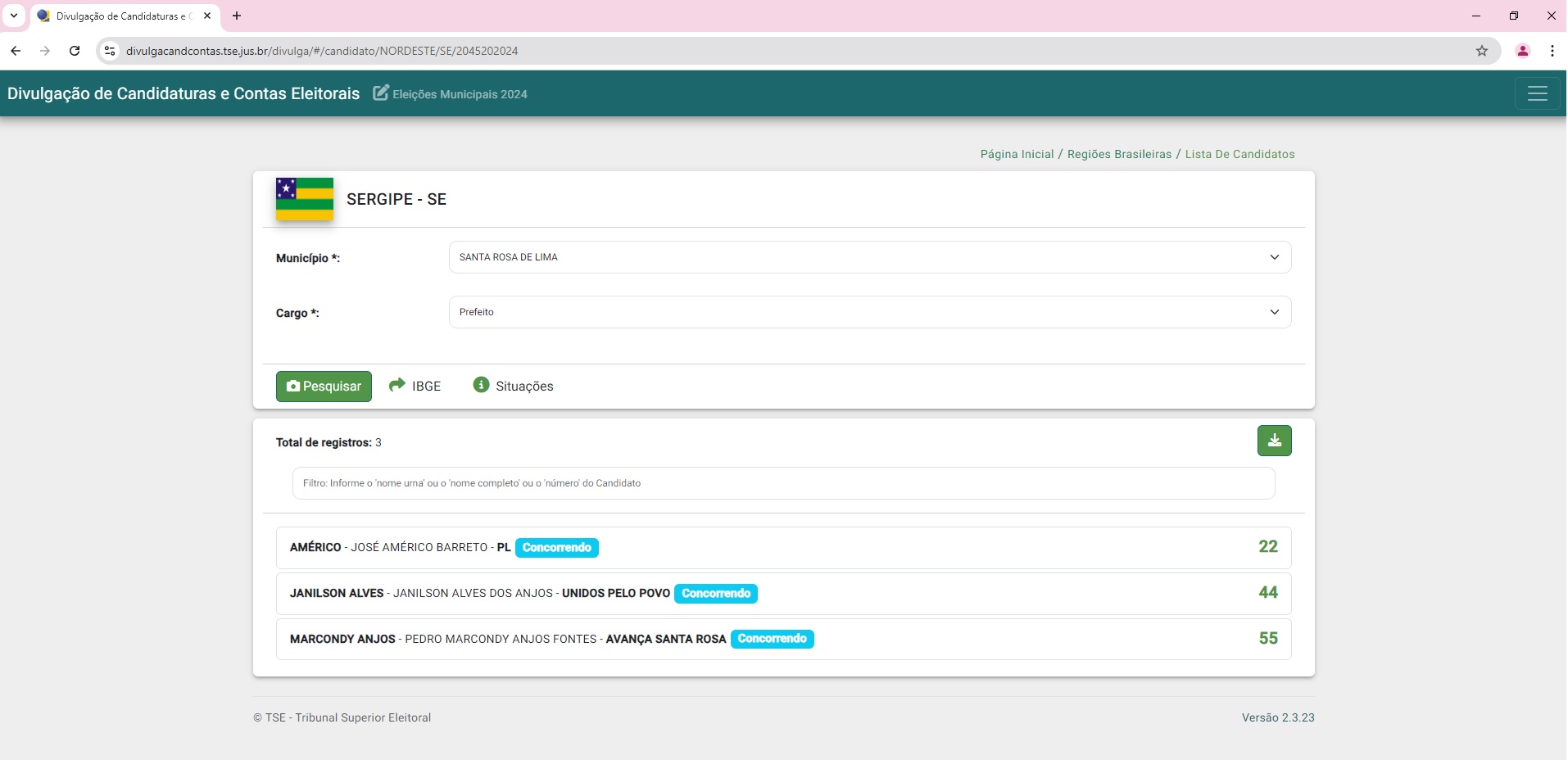Click Eleições Municipais 2024 label
The image size is (1568, 760).
tap(460, 94)
